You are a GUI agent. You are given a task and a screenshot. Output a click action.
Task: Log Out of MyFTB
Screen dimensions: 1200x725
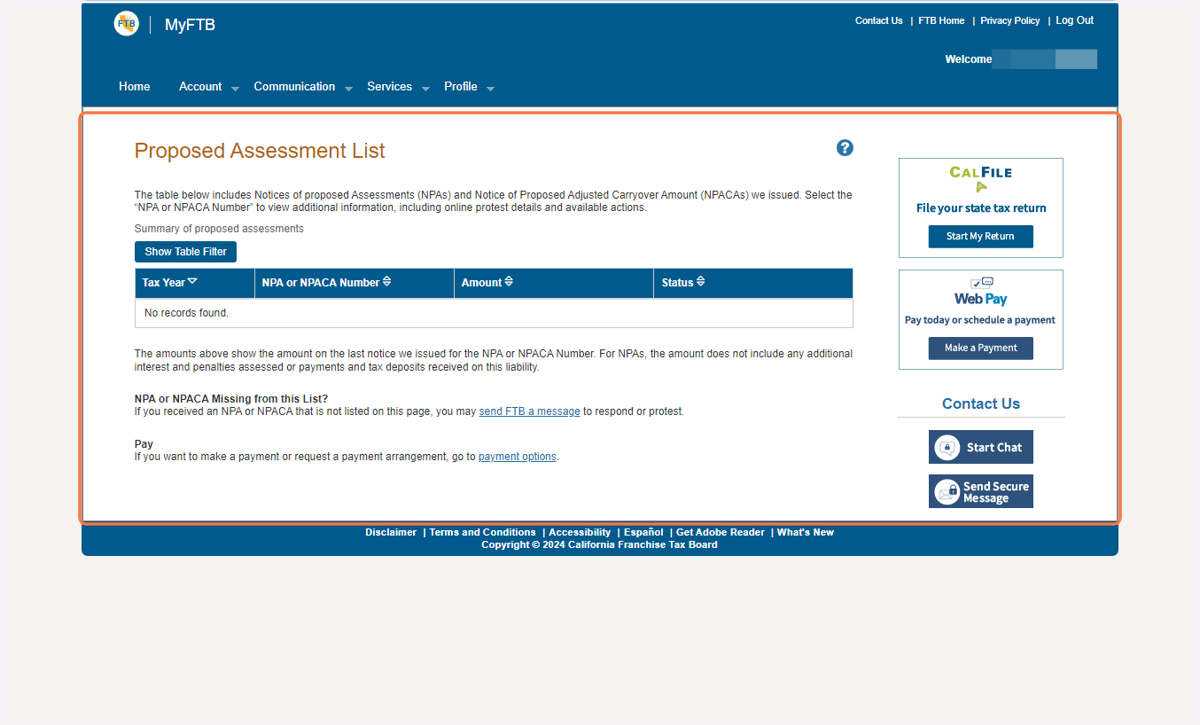point(1075,20)
